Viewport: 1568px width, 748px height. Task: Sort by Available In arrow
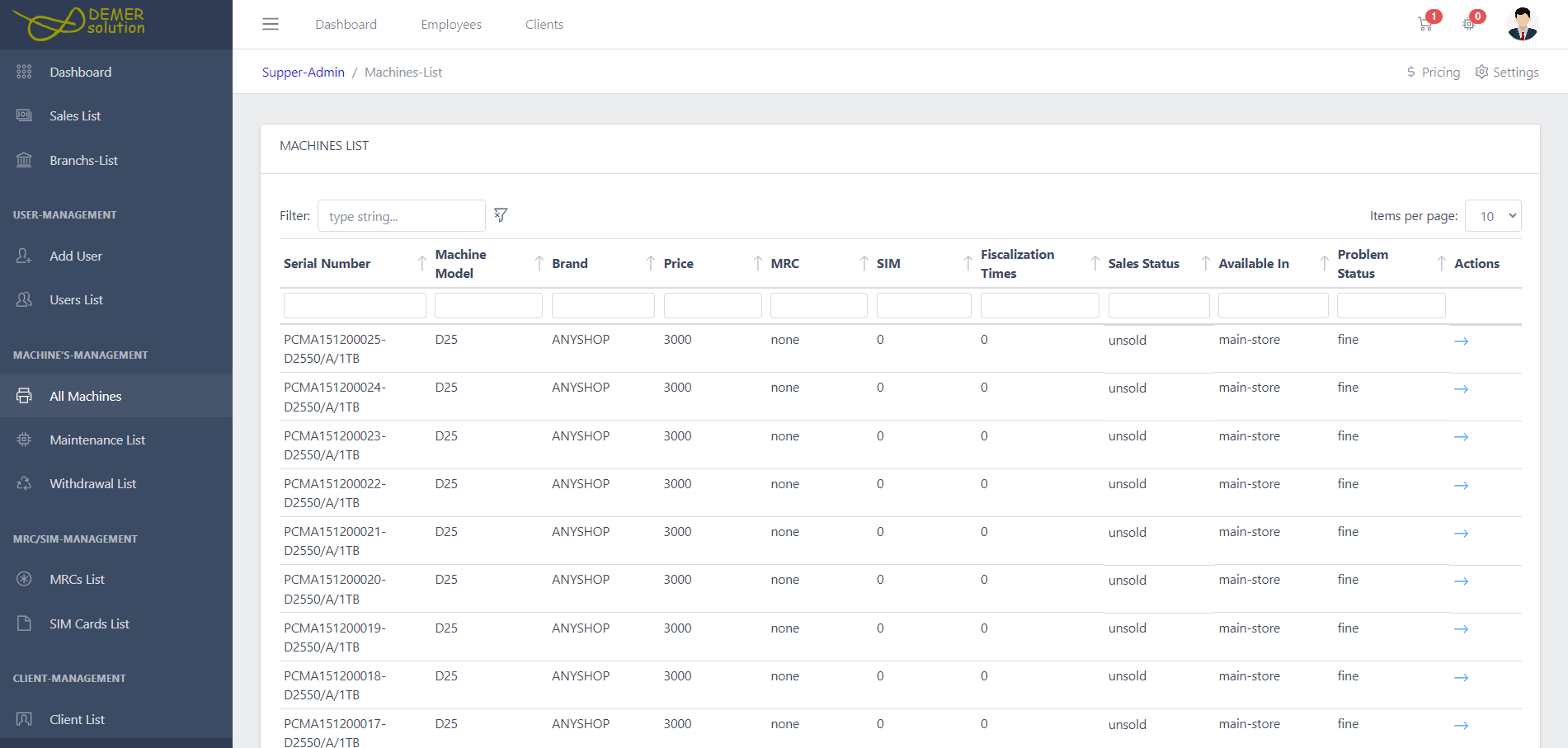click(x=1325, y=264)
